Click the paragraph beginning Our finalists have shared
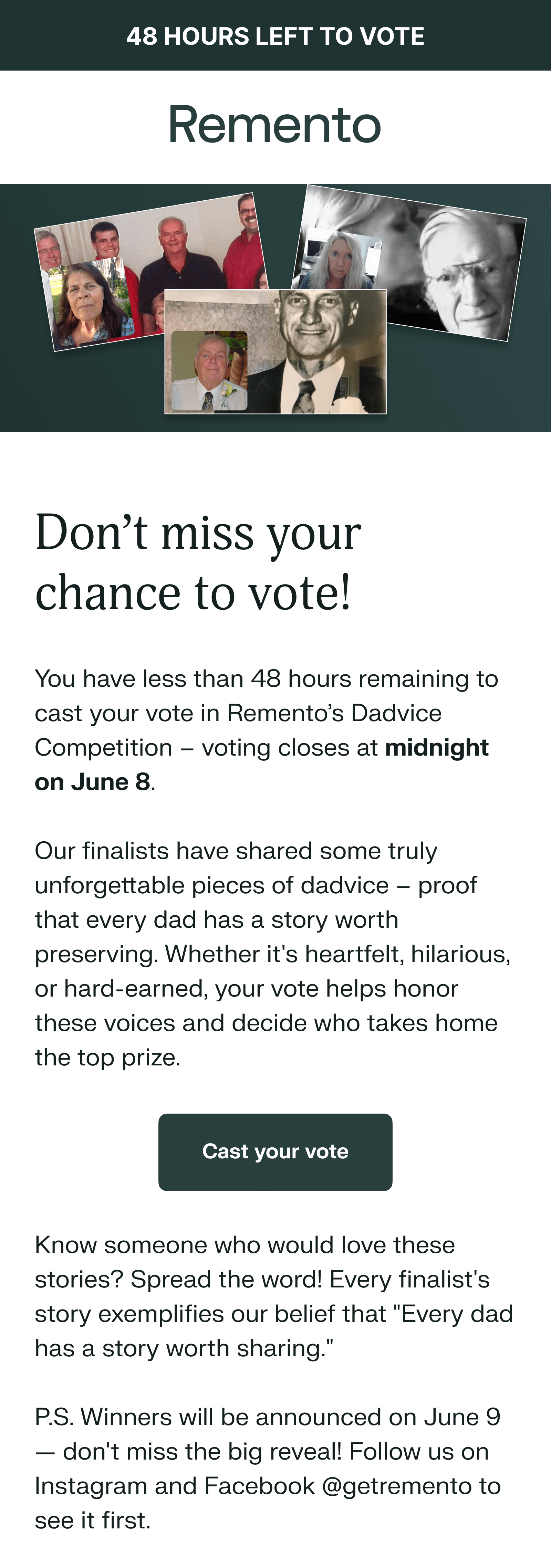The width and height of the screenshot is (551, 1568). coord(273,954)
